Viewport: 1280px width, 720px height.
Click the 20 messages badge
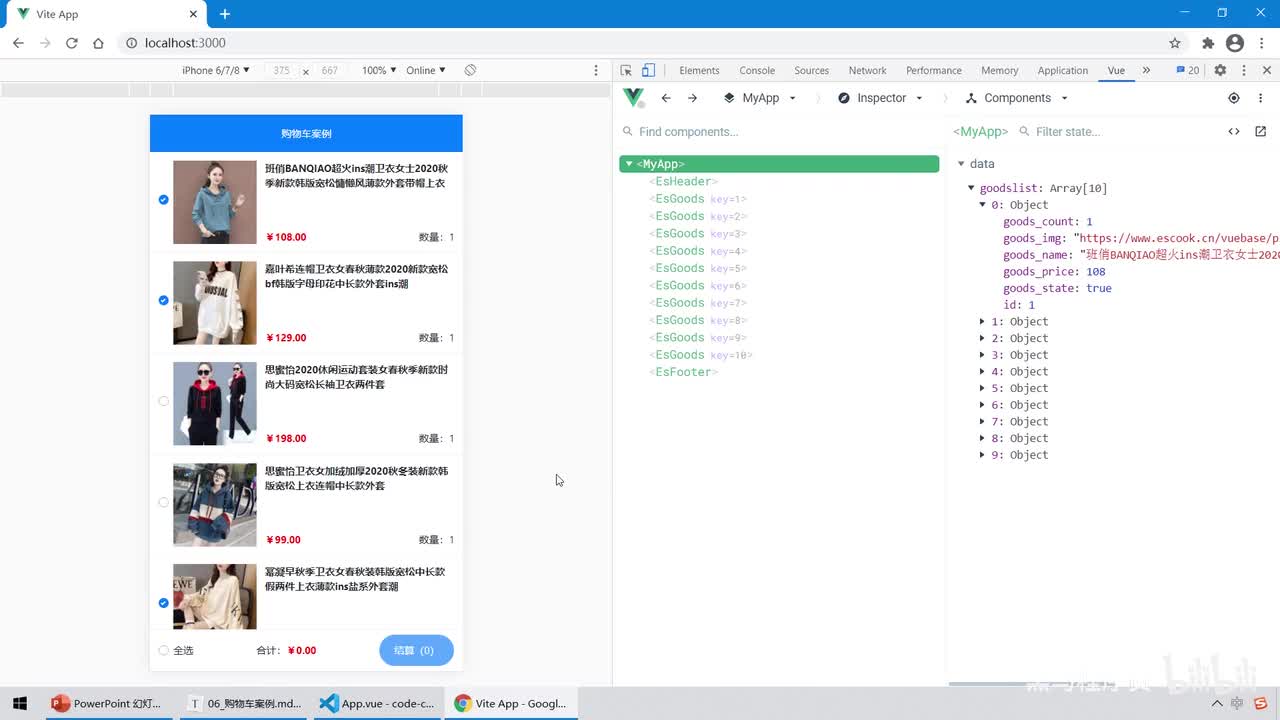click(x=1187, y=70)
